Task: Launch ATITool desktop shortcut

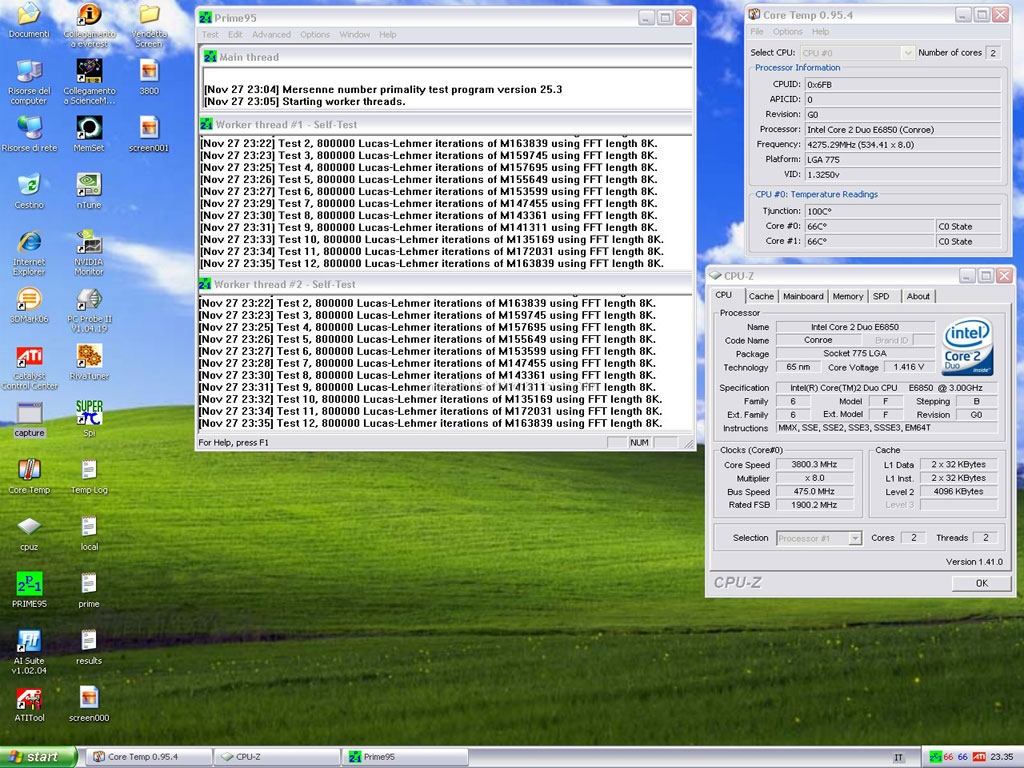Action: point(29,704)
